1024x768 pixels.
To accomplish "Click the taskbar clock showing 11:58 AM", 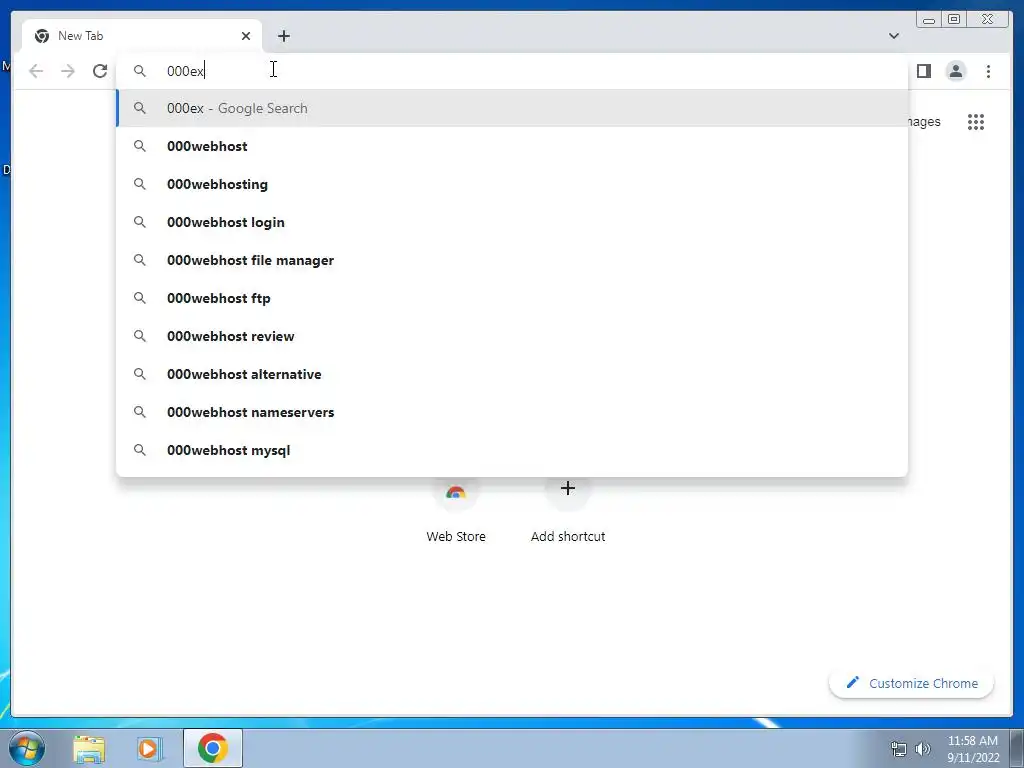I will 972,749.
